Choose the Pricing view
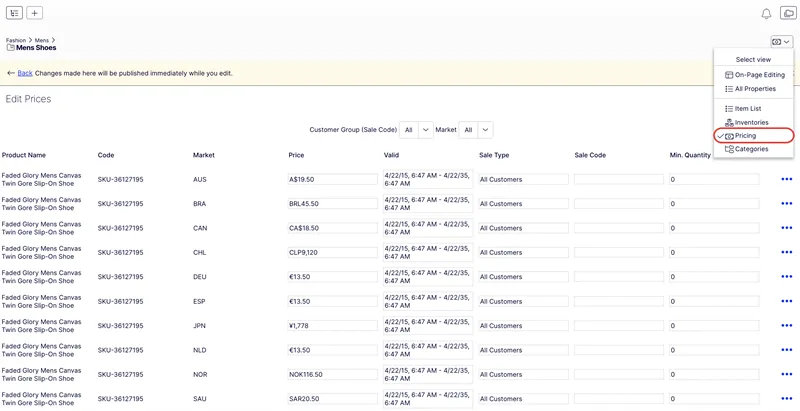 point(754,136)
